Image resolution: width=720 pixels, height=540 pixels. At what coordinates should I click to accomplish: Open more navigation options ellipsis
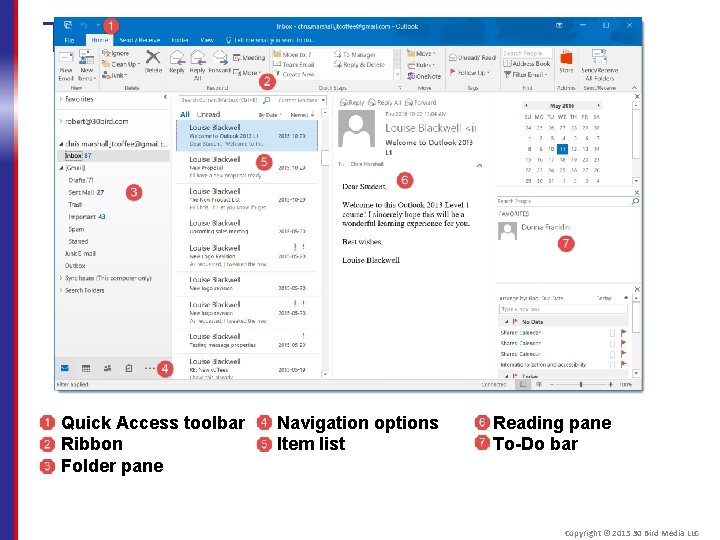(x=149, y=368)
